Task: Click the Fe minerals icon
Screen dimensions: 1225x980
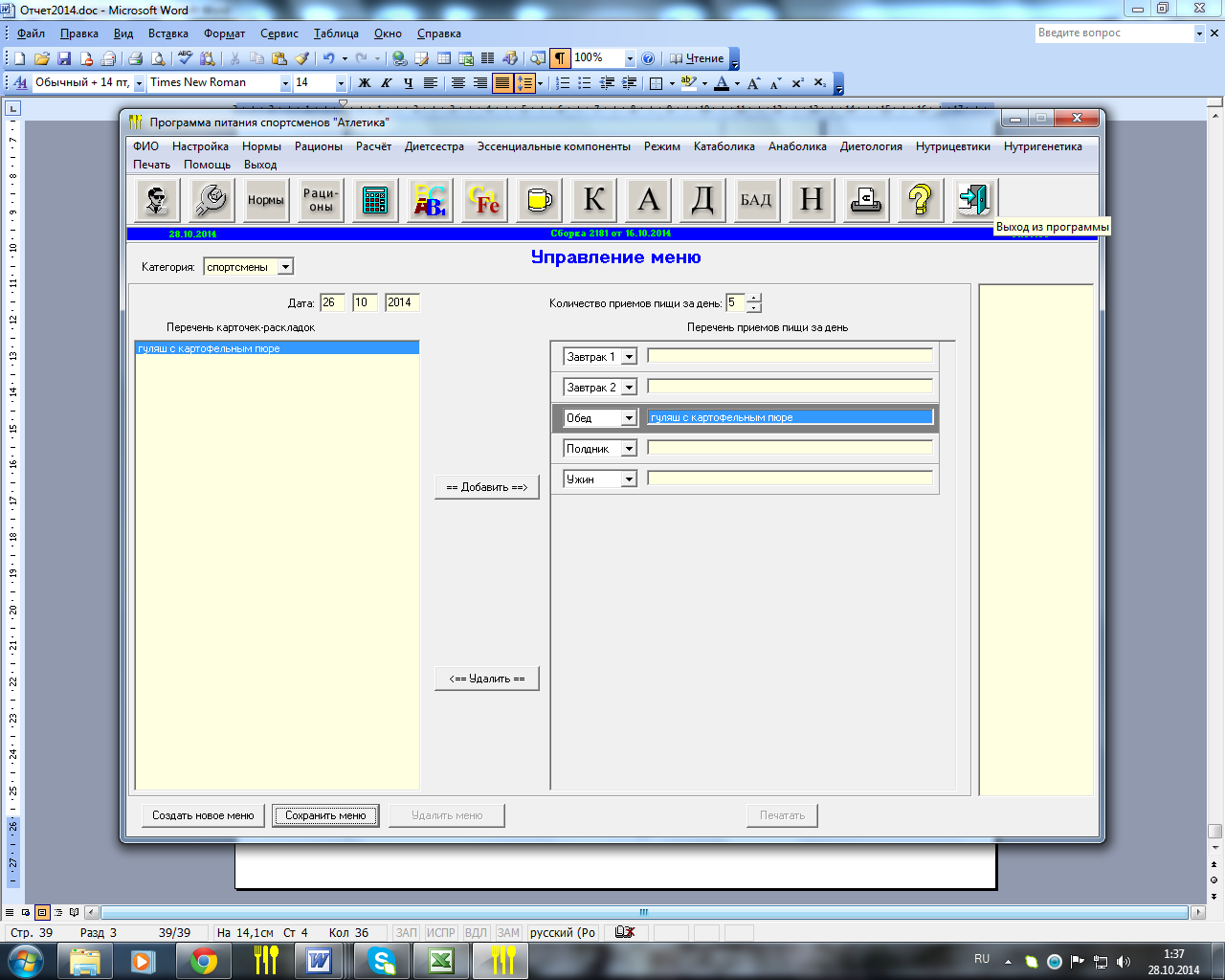Action: 484,200
